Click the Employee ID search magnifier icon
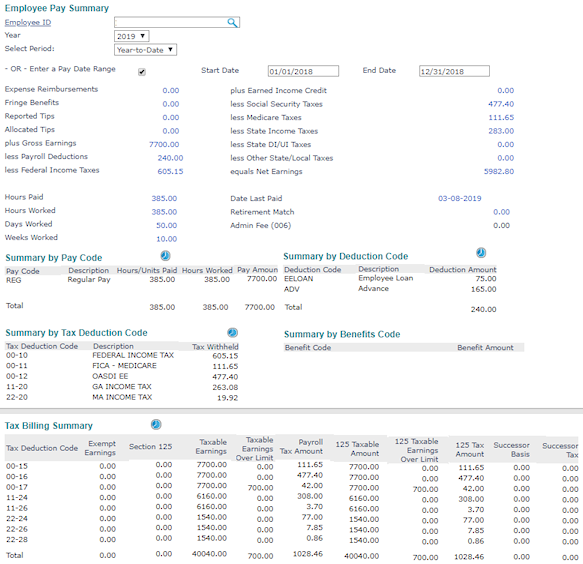583x564 pixels. [x=232, y=23]
